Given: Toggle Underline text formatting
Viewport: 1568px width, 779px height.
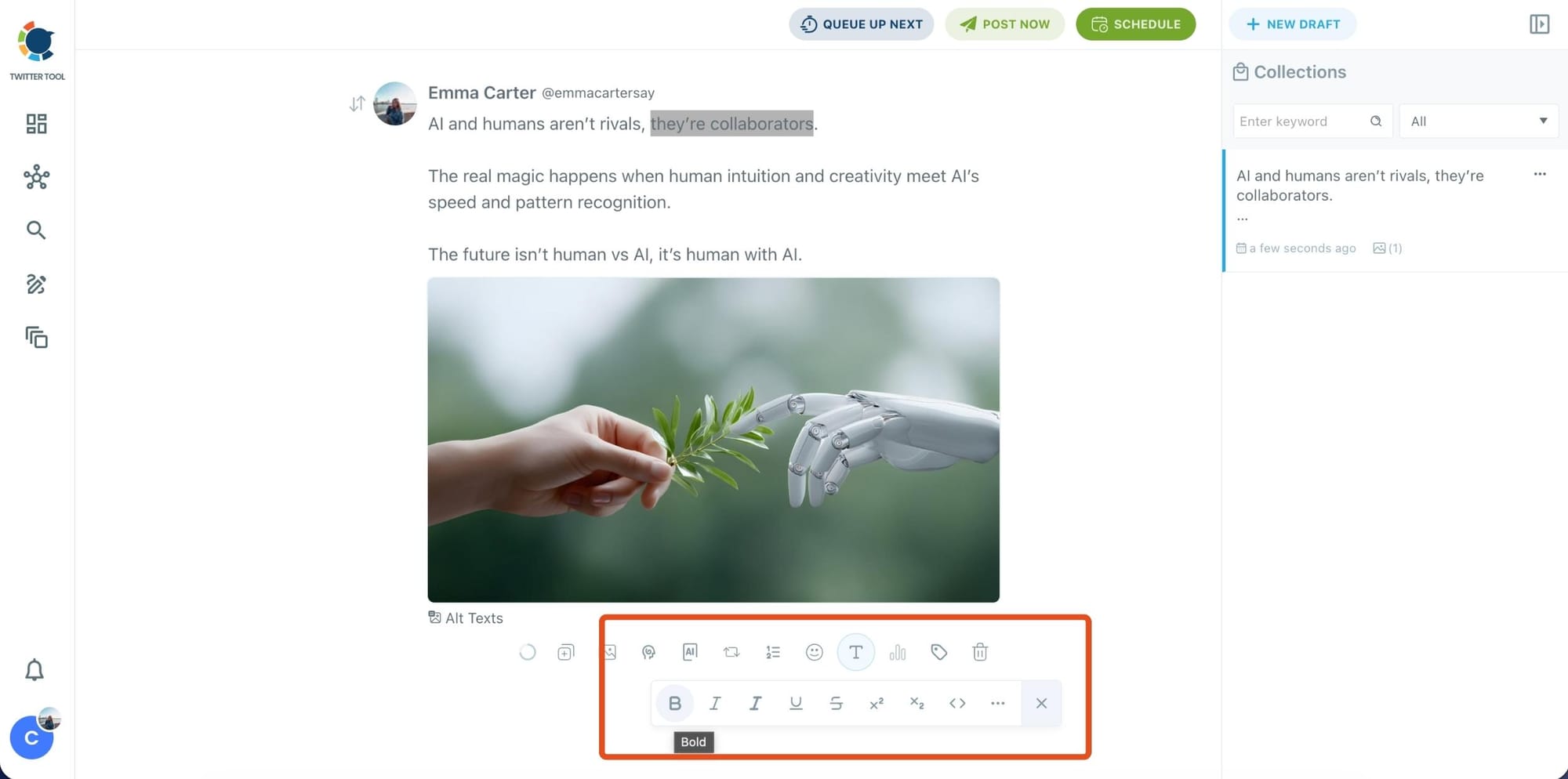Looking at the screenshot, I should (x=796, y=703).
